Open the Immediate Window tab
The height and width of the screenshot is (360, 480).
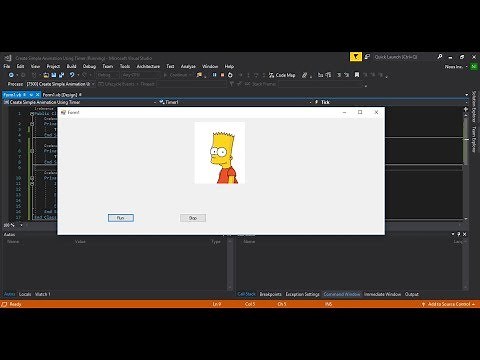coord(382,294)
